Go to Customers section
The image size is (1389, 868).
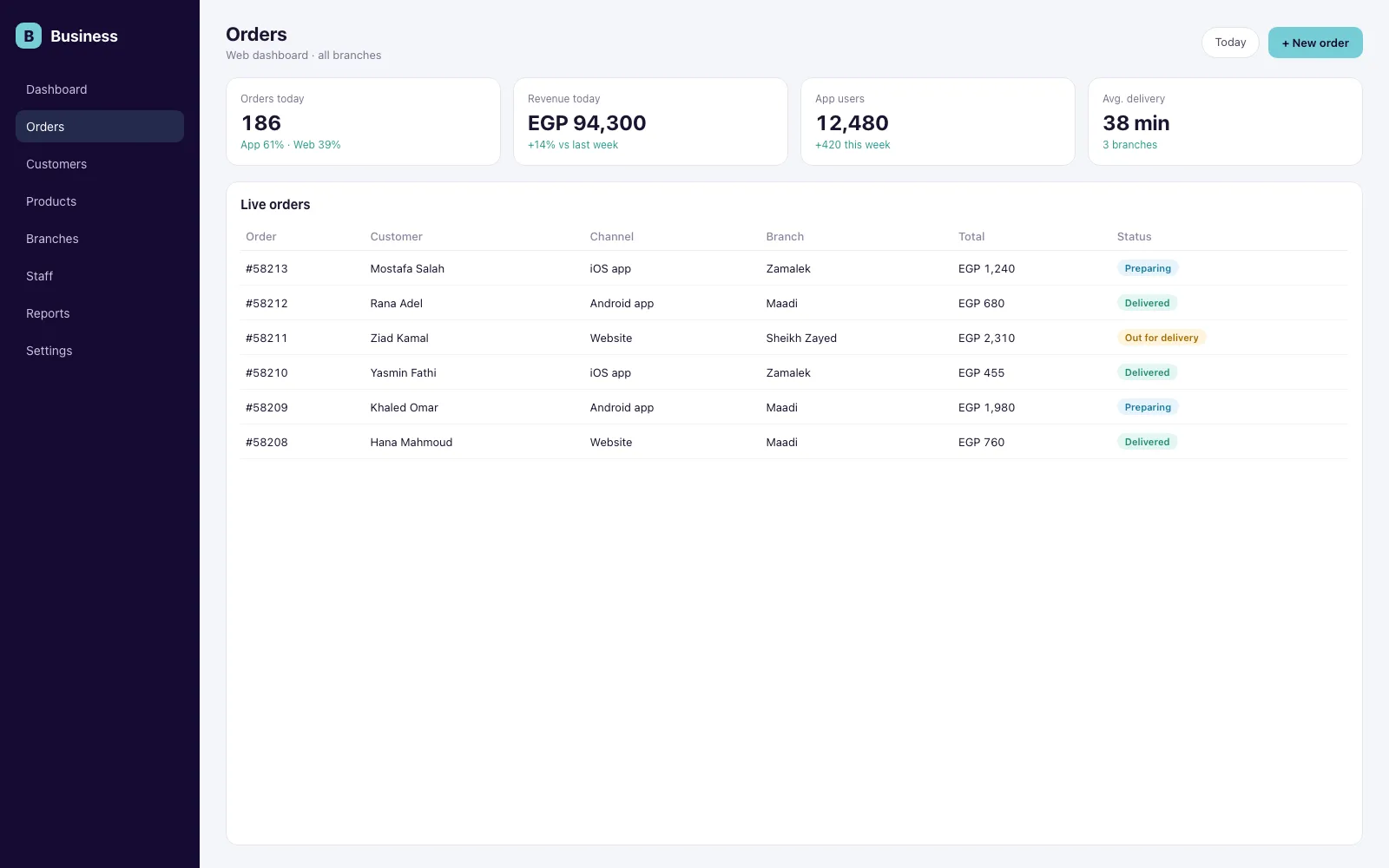(x=100, y=164)
